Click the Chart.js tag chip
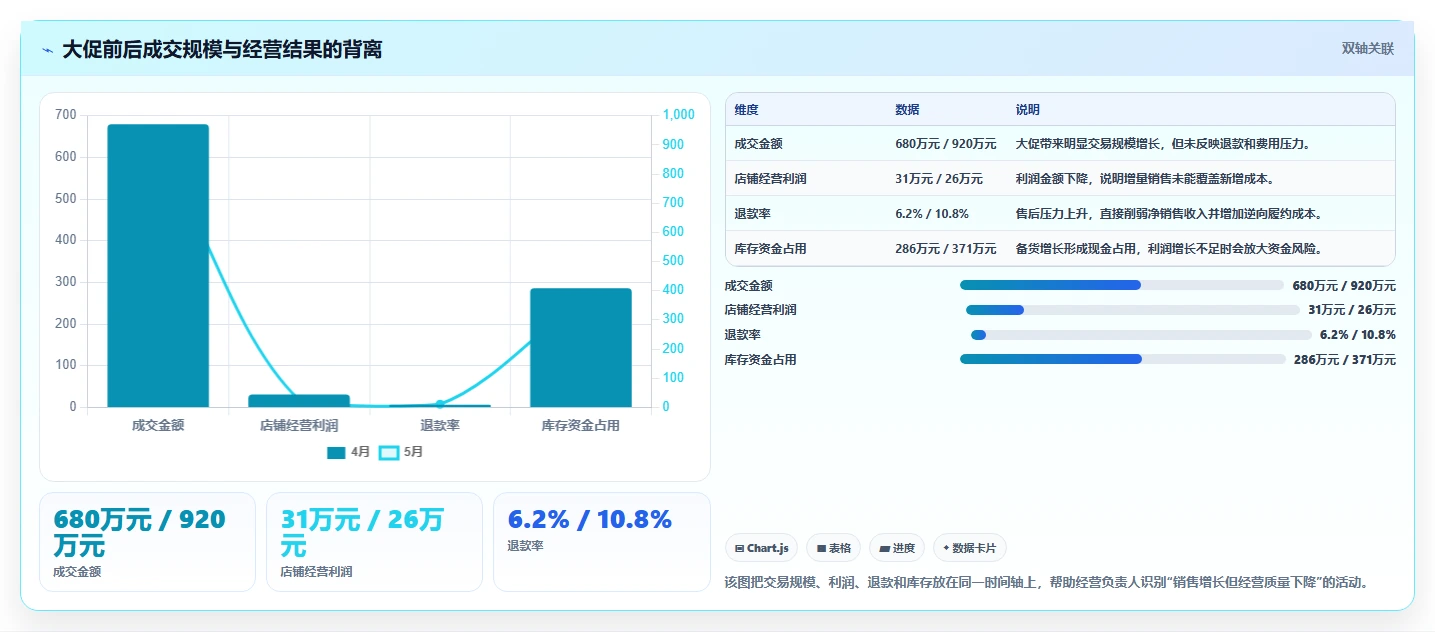 click(x=761, y=548)
